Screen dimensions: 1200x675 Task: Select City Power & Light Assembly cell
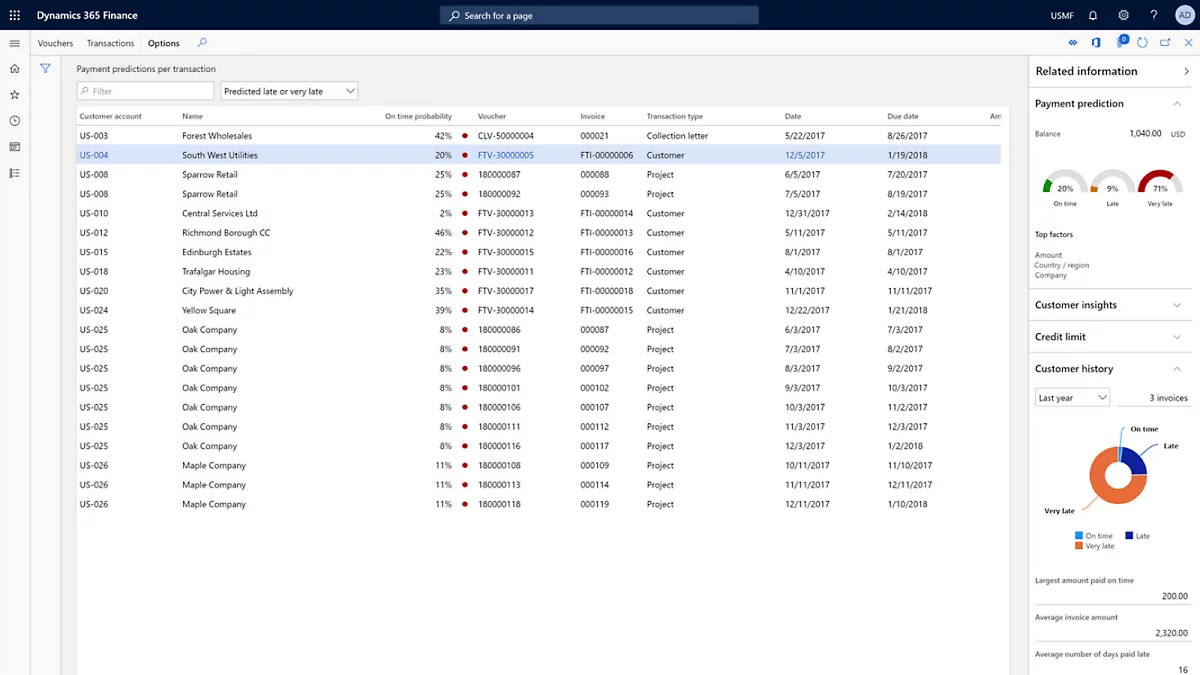click(x=238, y=291)
